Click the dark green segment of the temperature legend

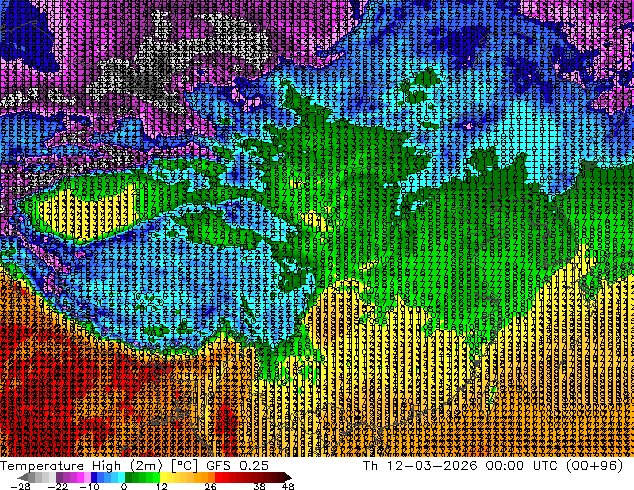coord(131,477)
